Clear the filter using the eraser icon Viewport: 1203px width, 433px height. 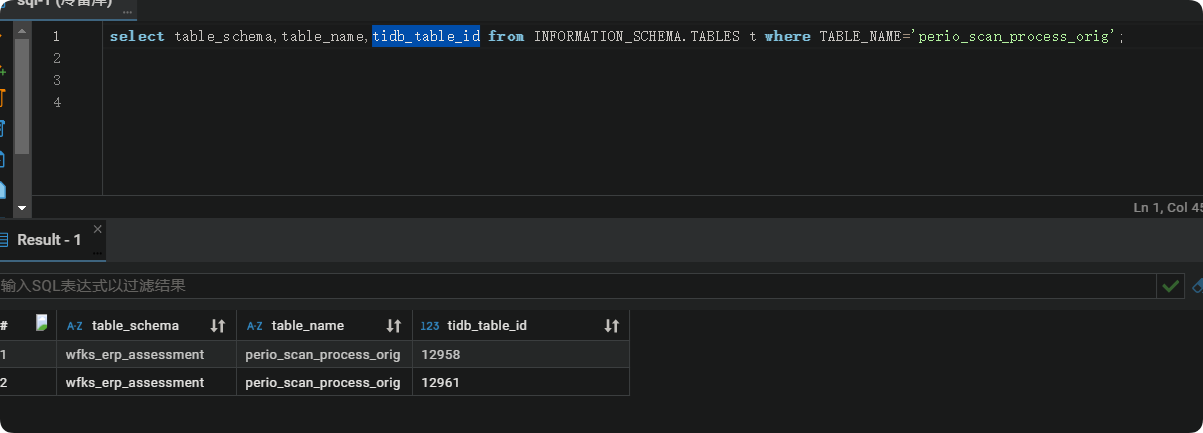[x=1197, y=286]
